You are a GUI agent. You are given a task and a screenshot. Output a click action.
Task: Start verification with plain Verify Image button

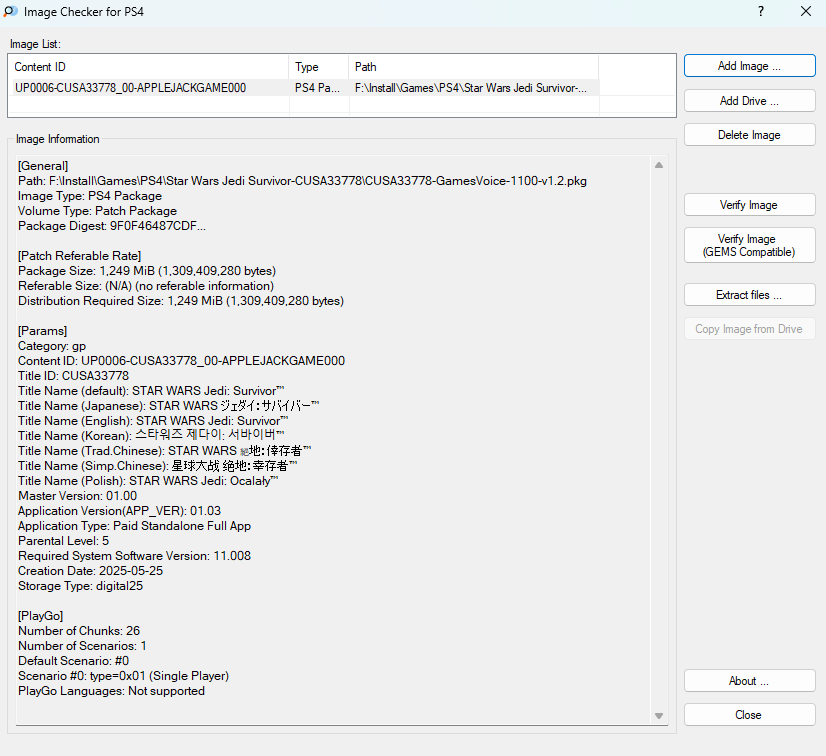pyautogui.click(x=749, y=205)
